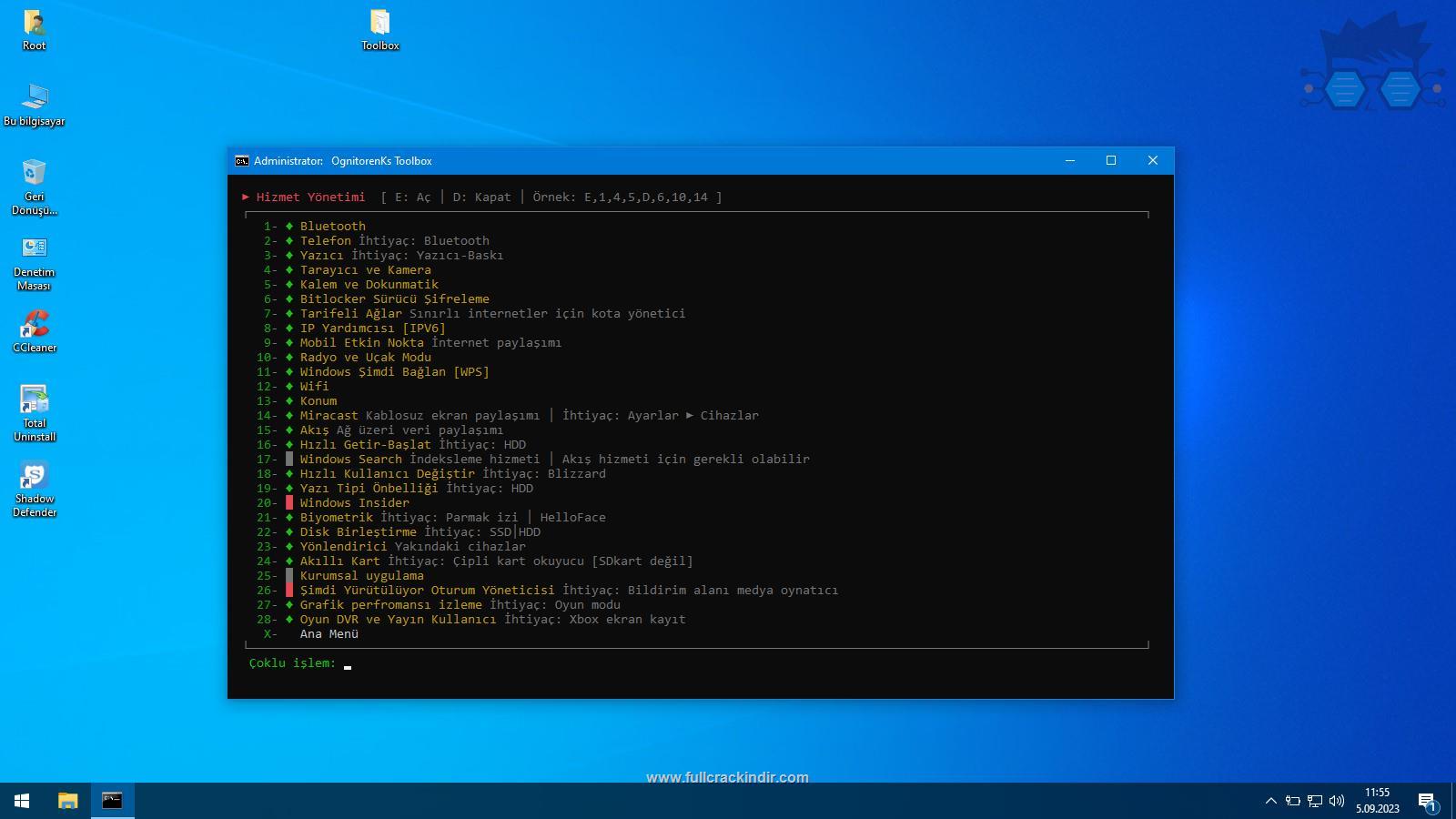Click the gray status block beside Kurumsal uygulama
Screen dimensions: 1456x819
[289, 575]
